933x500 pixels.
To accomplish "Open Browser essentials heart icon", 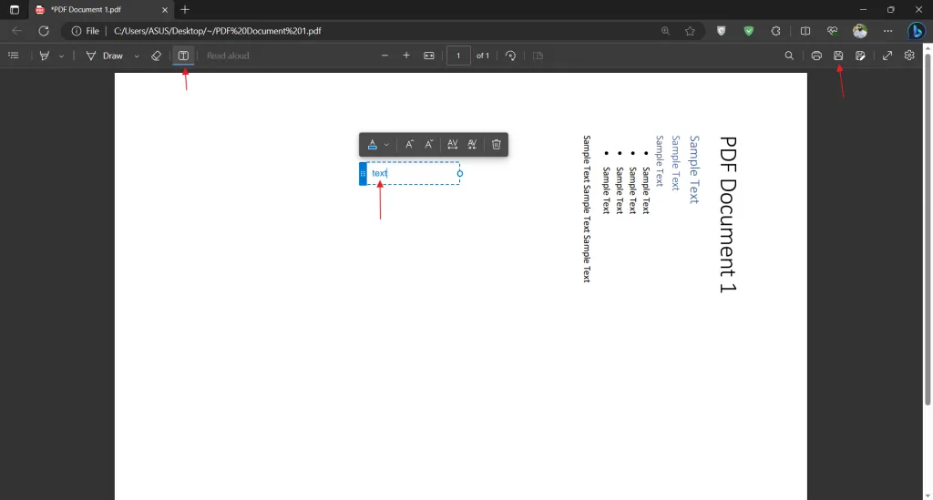I will (832, 31).
